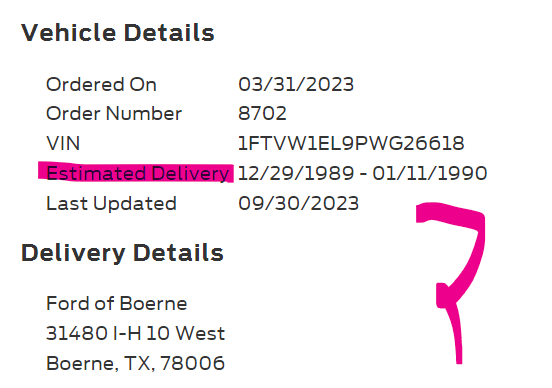The height and width of the screenshot is (388, 552).
Task: Click the VIN label
Action: click(x=63, y=143)
